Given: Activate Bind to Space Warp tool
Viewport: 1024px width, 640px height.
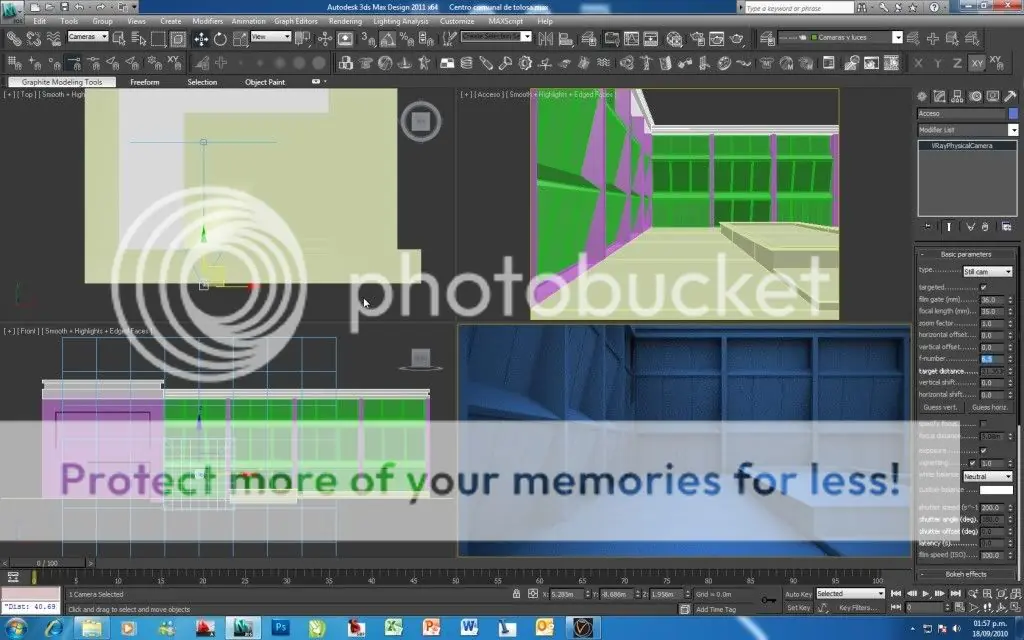Looking at the screenshot, I should click(x=54, y=39).
